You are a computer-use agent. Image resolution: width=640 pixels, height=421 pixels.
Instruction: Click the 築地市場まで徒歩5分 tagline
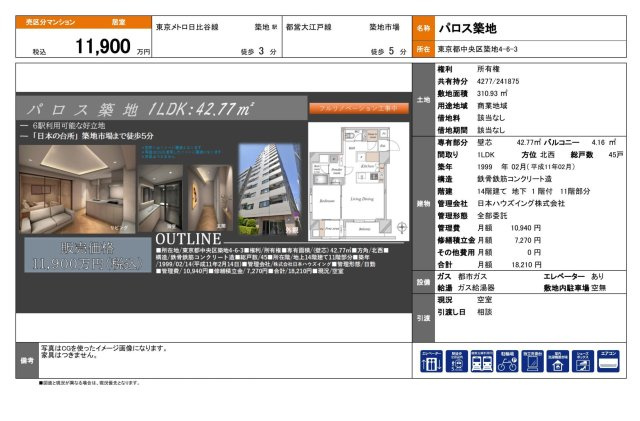(x=118, y=136)
